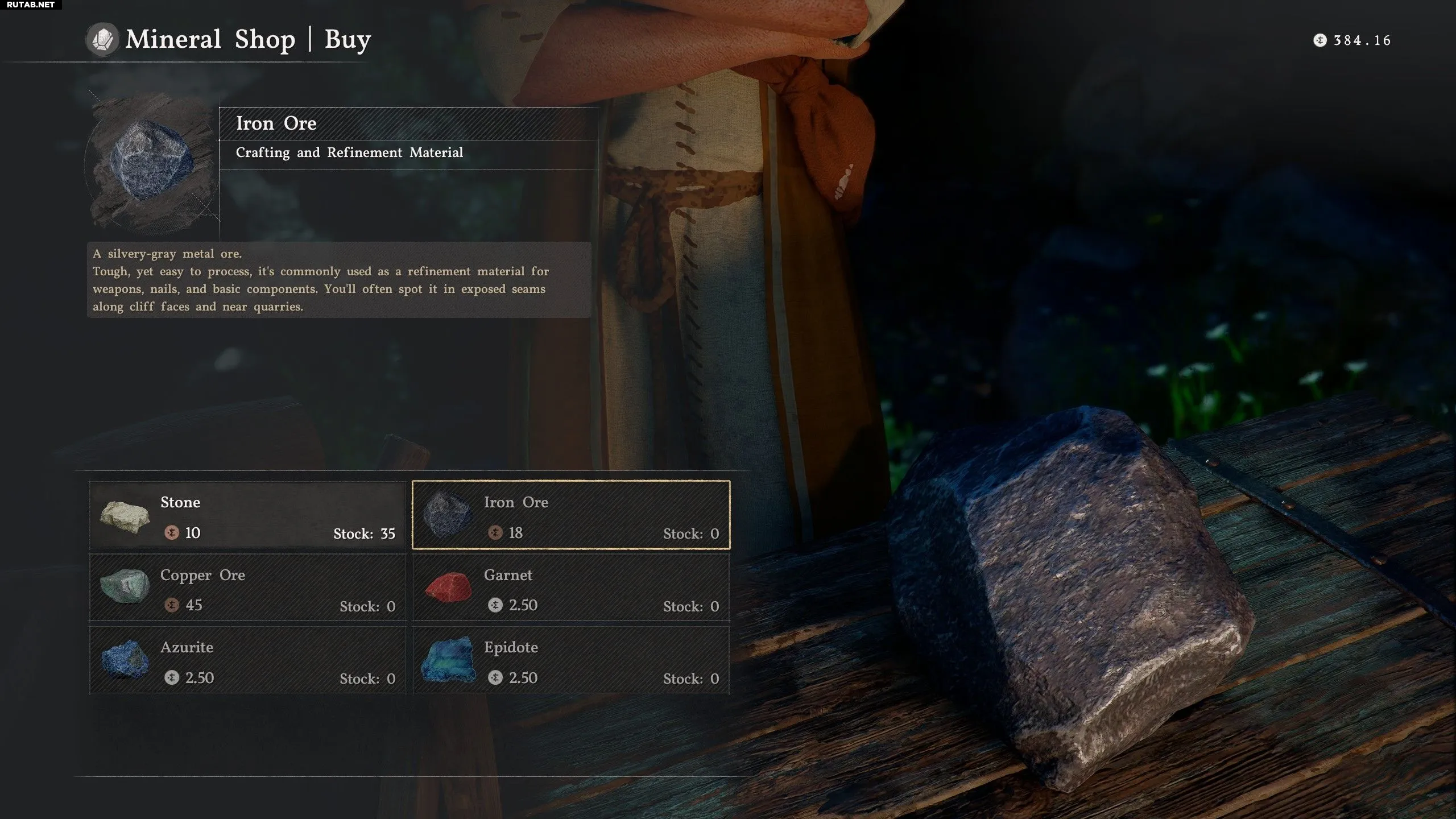Viewport: 1456px width, 819px height.
Task: Select the Azurite shop entry
Action: click(x=247, y=660)
